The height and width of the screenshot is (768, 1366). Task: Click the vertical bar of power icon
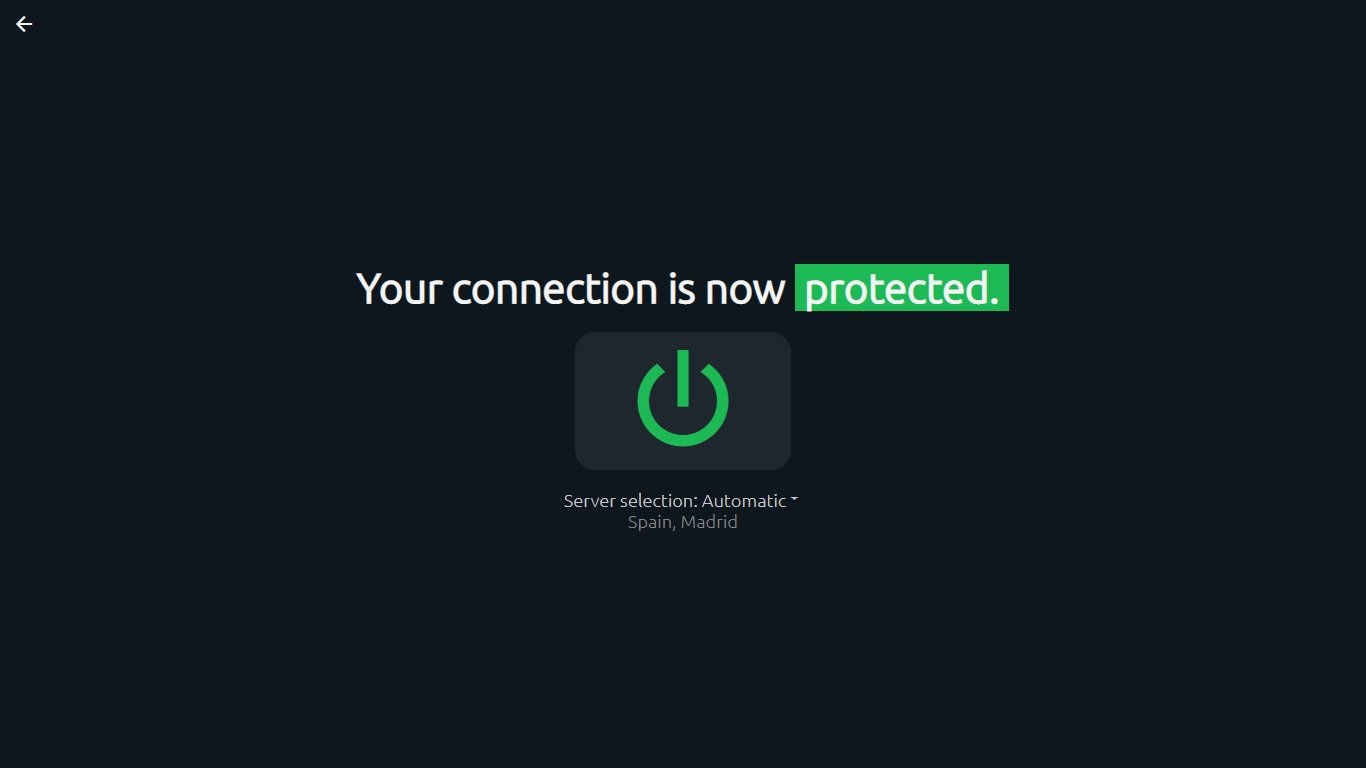click(683, 378)
